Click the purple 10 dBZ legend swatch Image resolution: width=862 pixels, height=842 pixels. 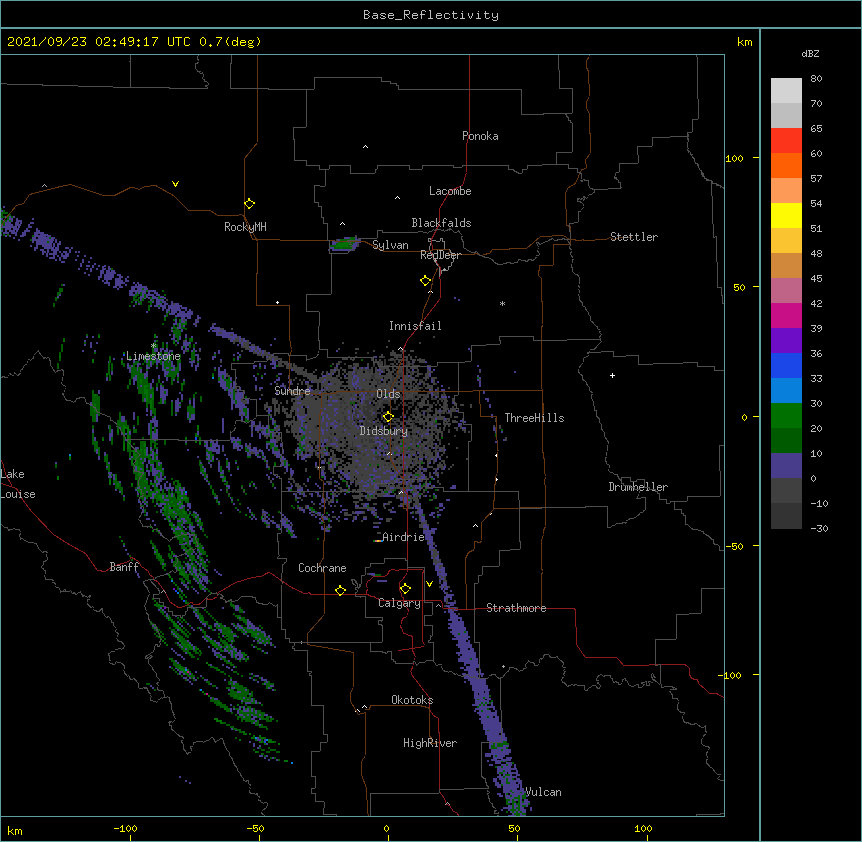click(x=786, y=466)
